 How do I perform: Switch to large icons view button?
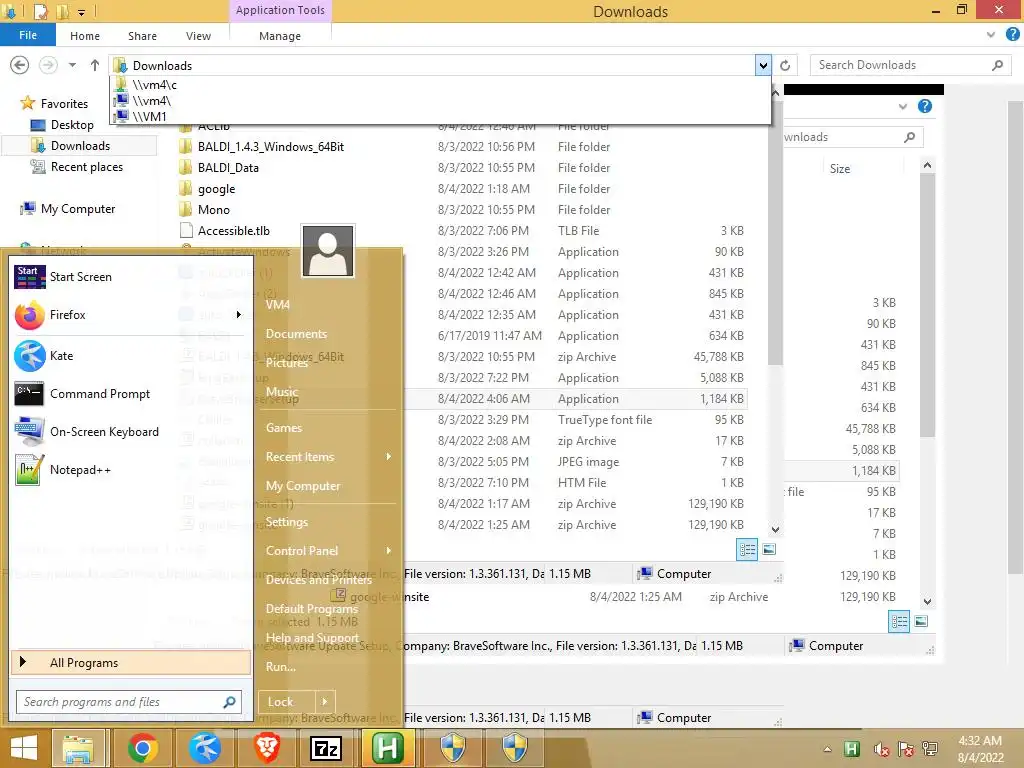[769, 549]
